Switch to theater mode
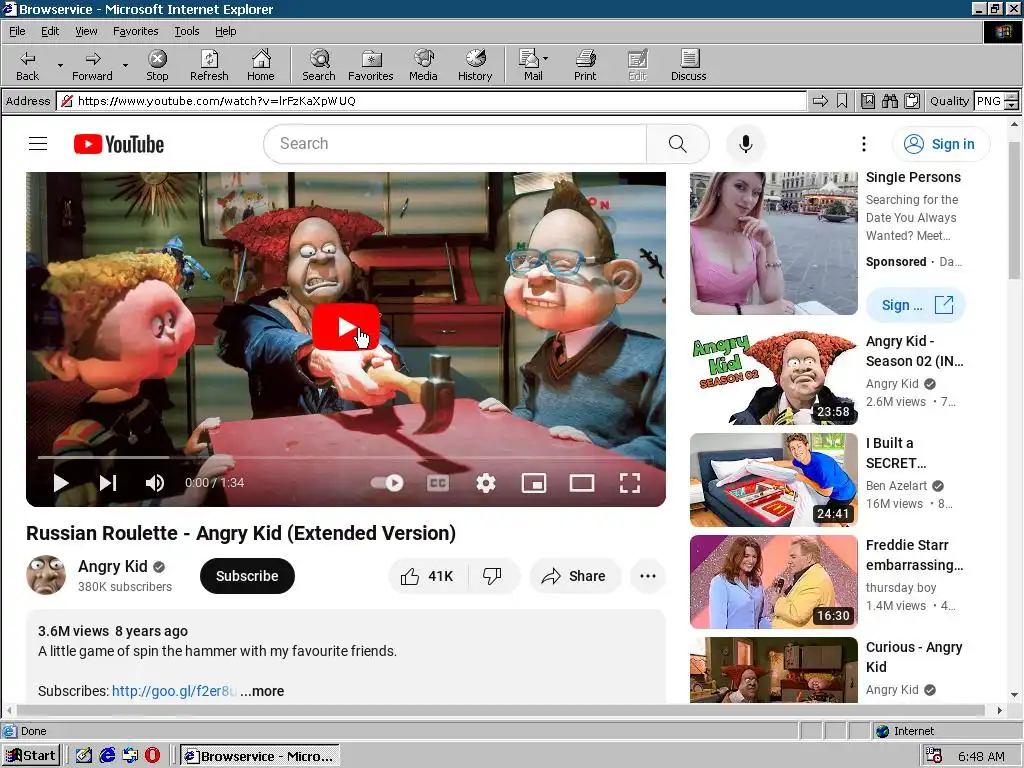Viewport: 1024px width, 768px height. 582,483
